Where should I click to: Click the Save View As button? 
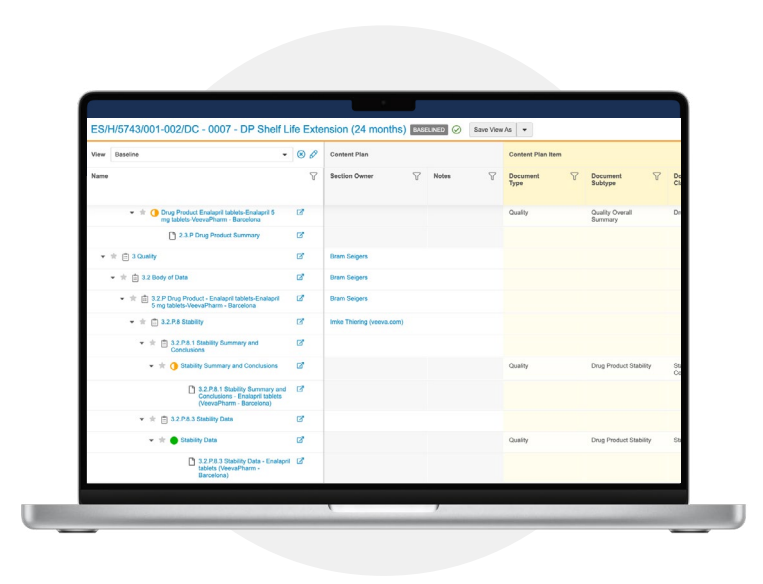pos(492,130)
